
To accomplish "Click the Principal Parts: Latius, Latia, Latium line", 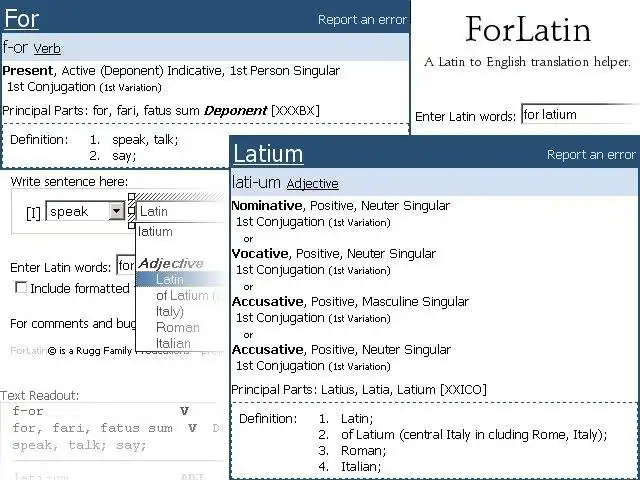I will (359, 389).
